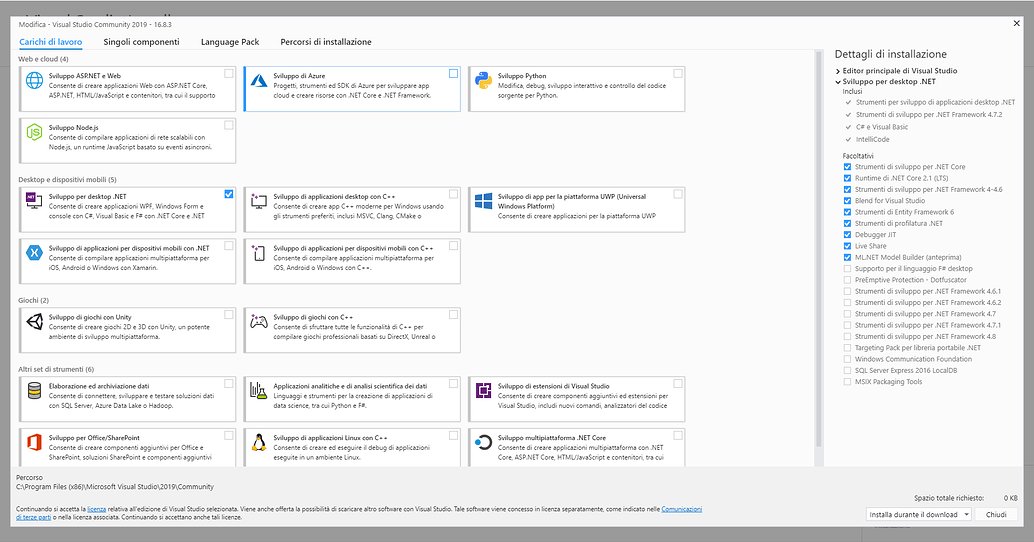
Task: Enable the Sviluppo di Azure workload checkbox
Action: 454,74
